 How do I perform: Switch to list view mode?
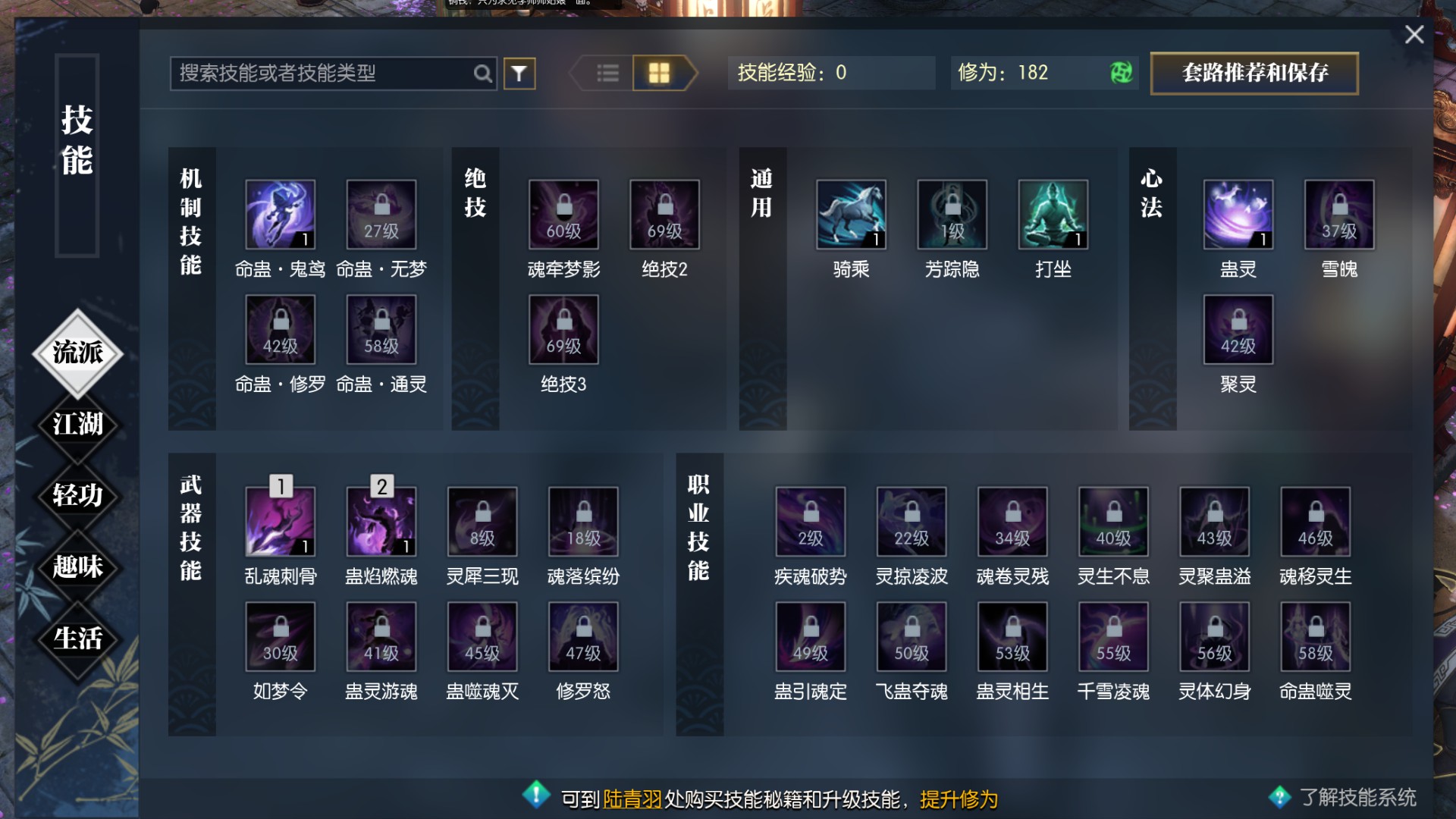pos(607,74)
